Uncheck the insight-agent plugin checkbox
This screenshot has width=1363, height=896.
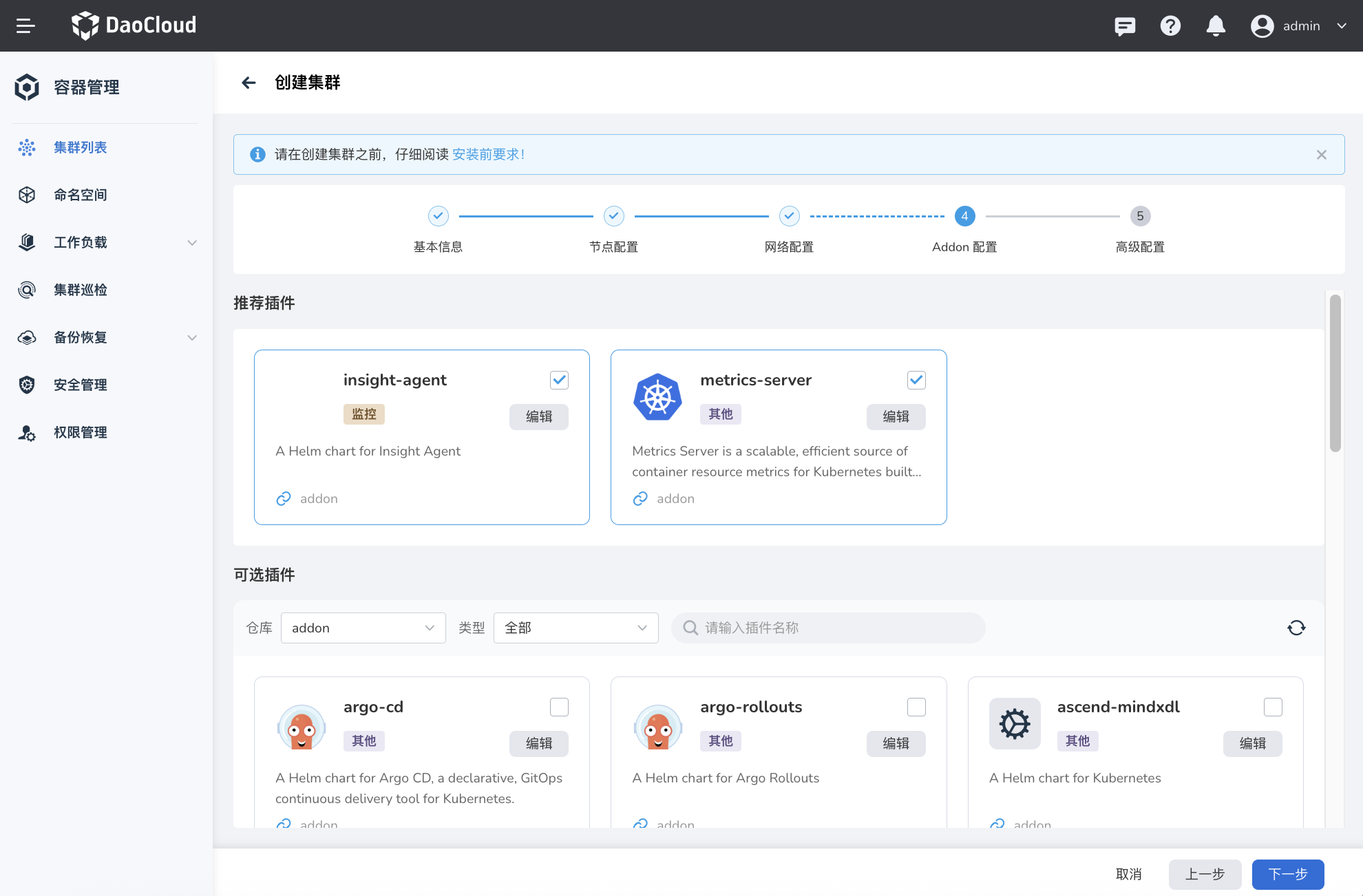tap(559, 380)
